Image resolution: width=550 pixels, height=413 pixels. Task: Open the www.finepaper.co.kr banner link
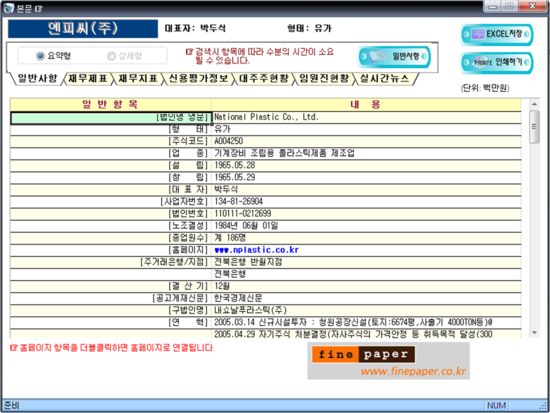pos(413,371)
